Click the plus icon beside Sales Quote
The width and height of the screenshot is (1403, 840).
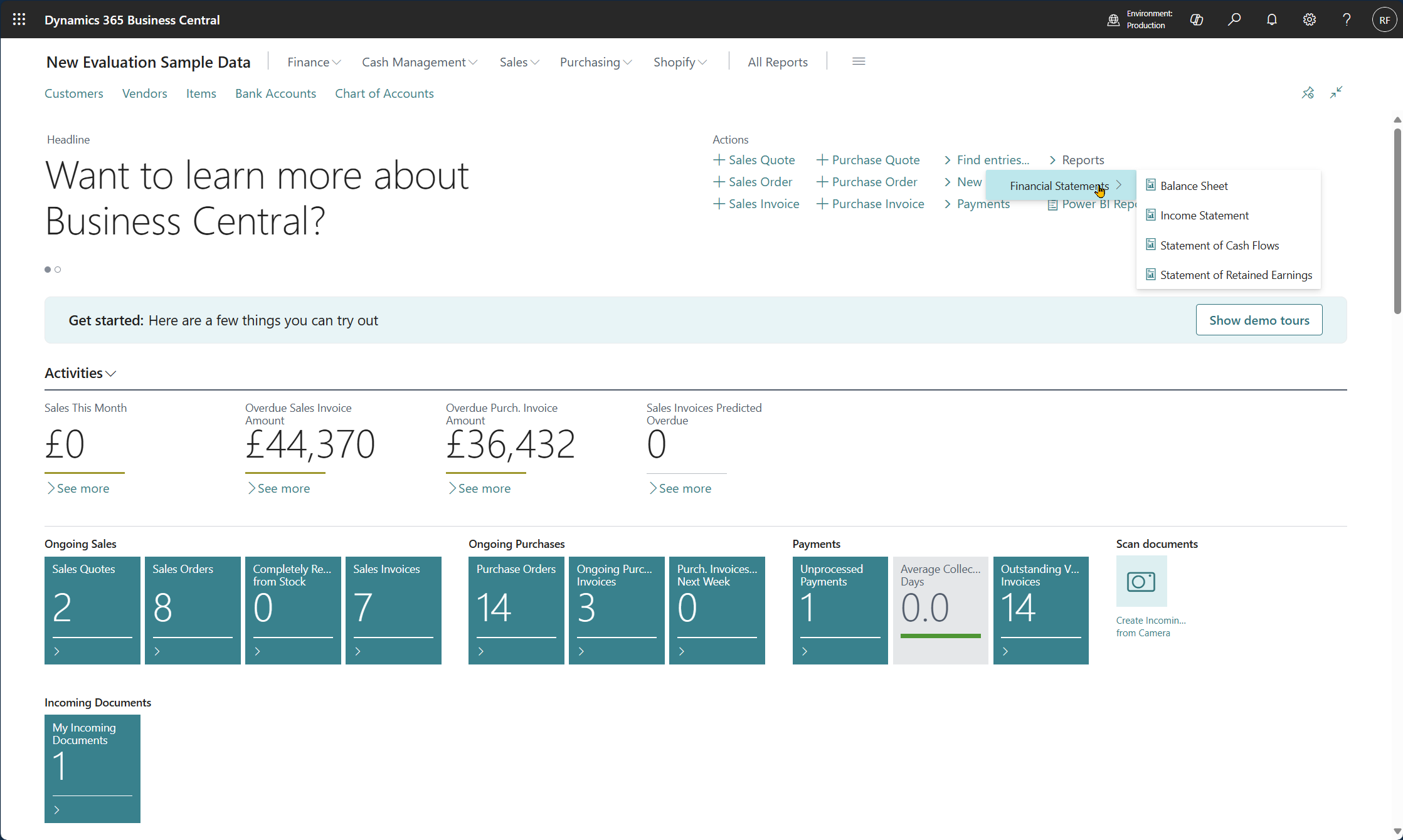coord(719,160)
